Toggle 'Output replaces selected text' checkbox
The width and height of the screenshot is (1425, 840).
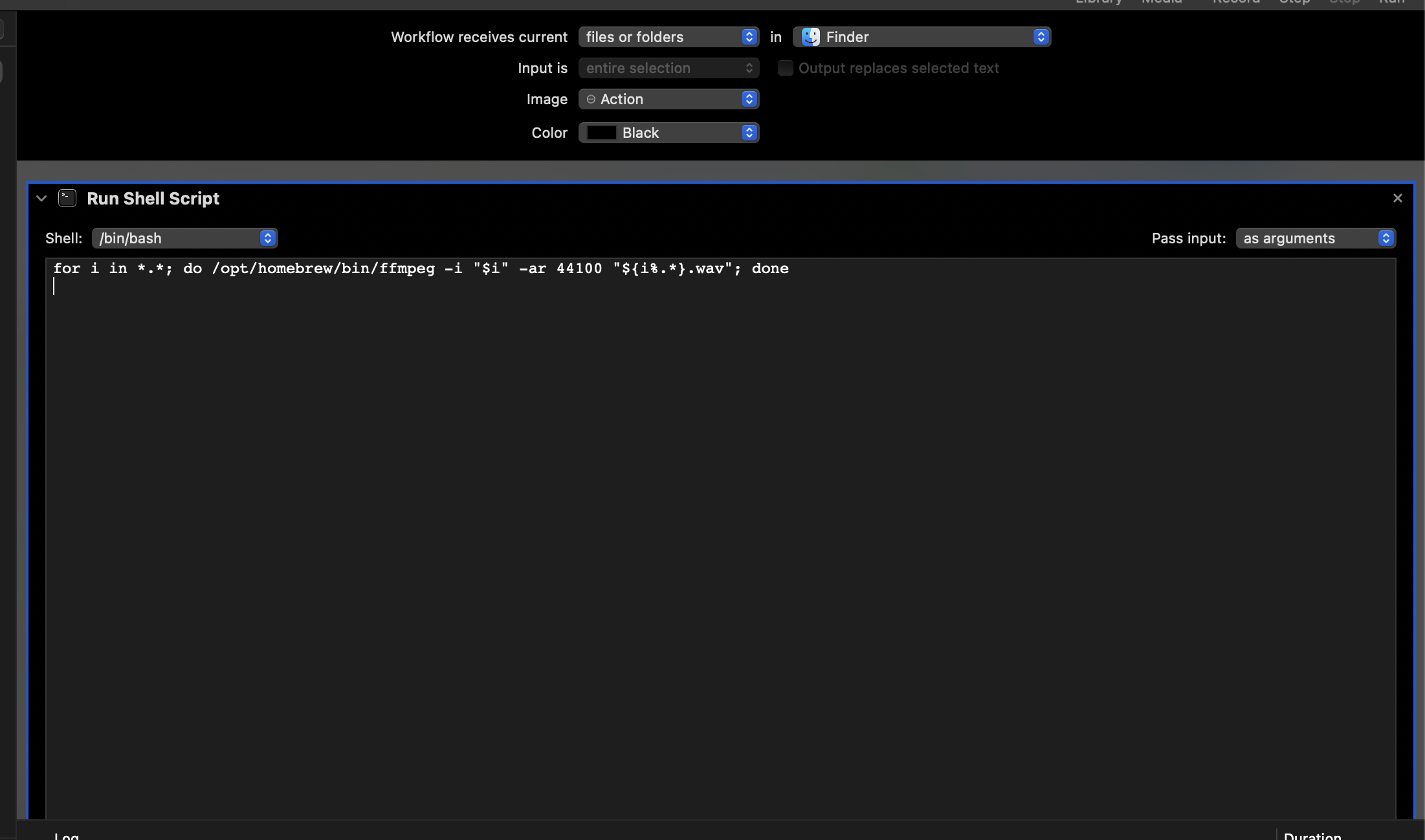785,68
